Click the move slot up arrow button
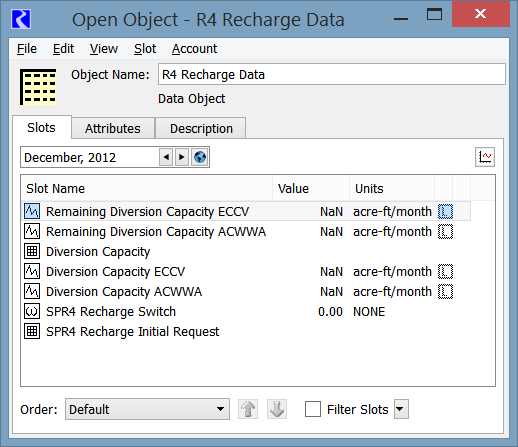The width and height of the screenshot is (518, 447). click(x=248, y=409)
